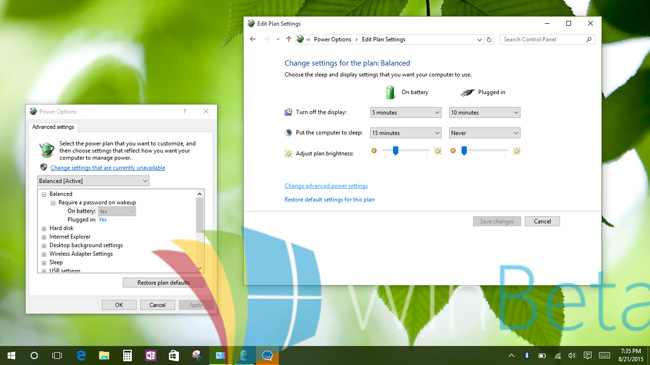This screenshot has width=650, height=365.
Task: Click the search magnifier icon in Control Panel
Action: [x=589, y=39]
